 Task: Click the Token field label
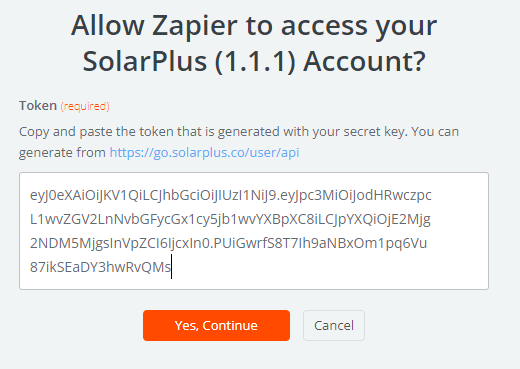(x=38, y=106)
